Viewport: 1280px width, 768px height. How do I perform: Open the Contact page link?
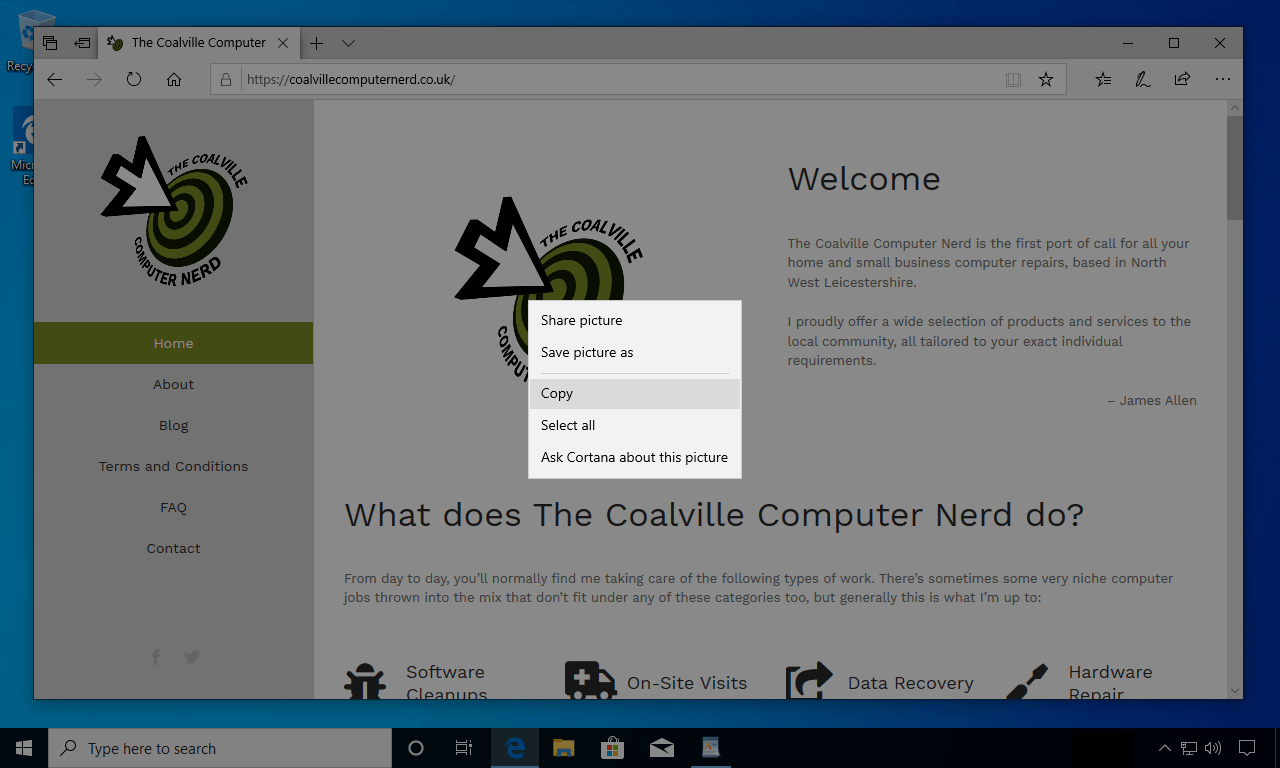173,548
